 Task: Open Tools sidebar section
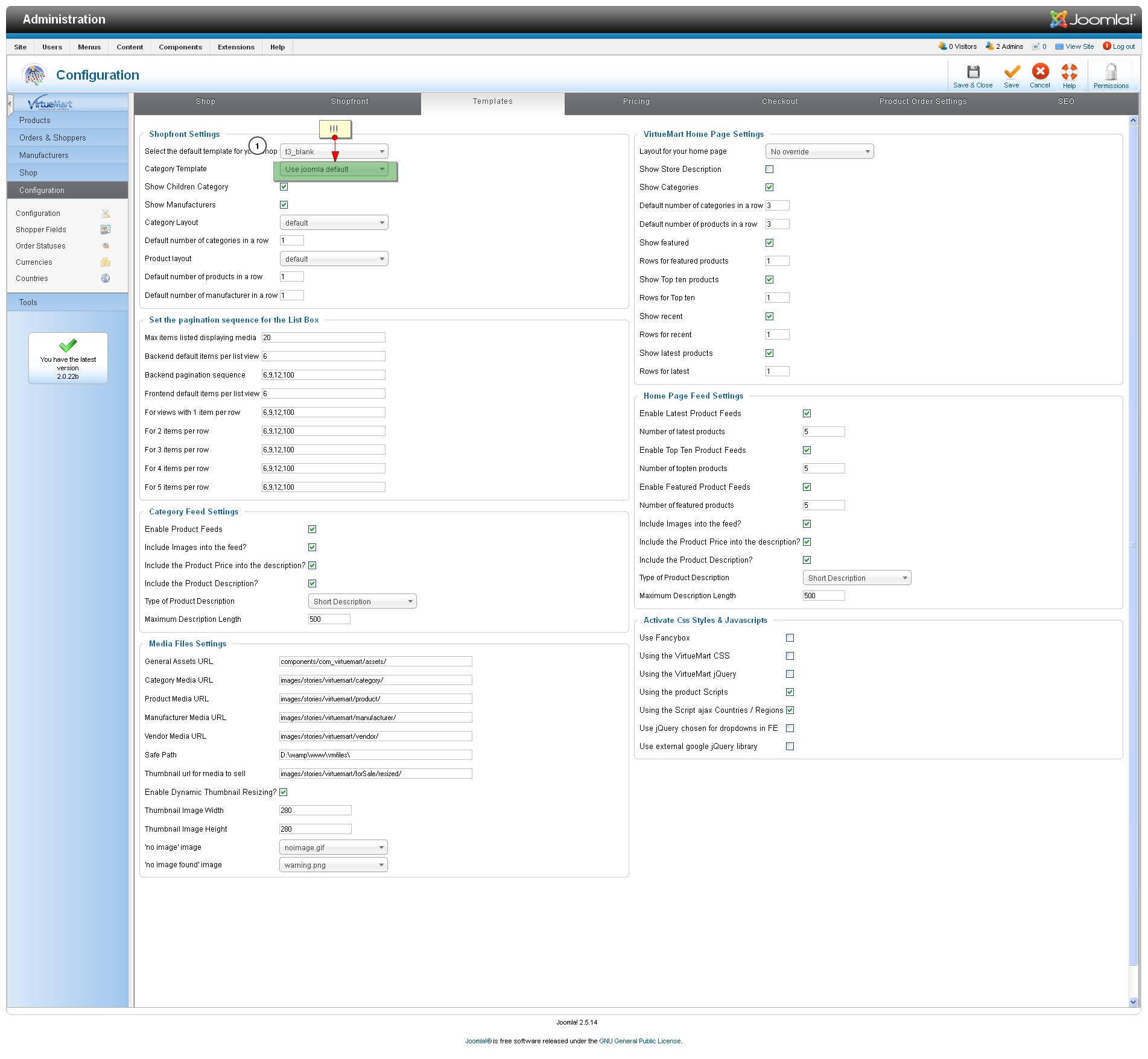(68, 303)
